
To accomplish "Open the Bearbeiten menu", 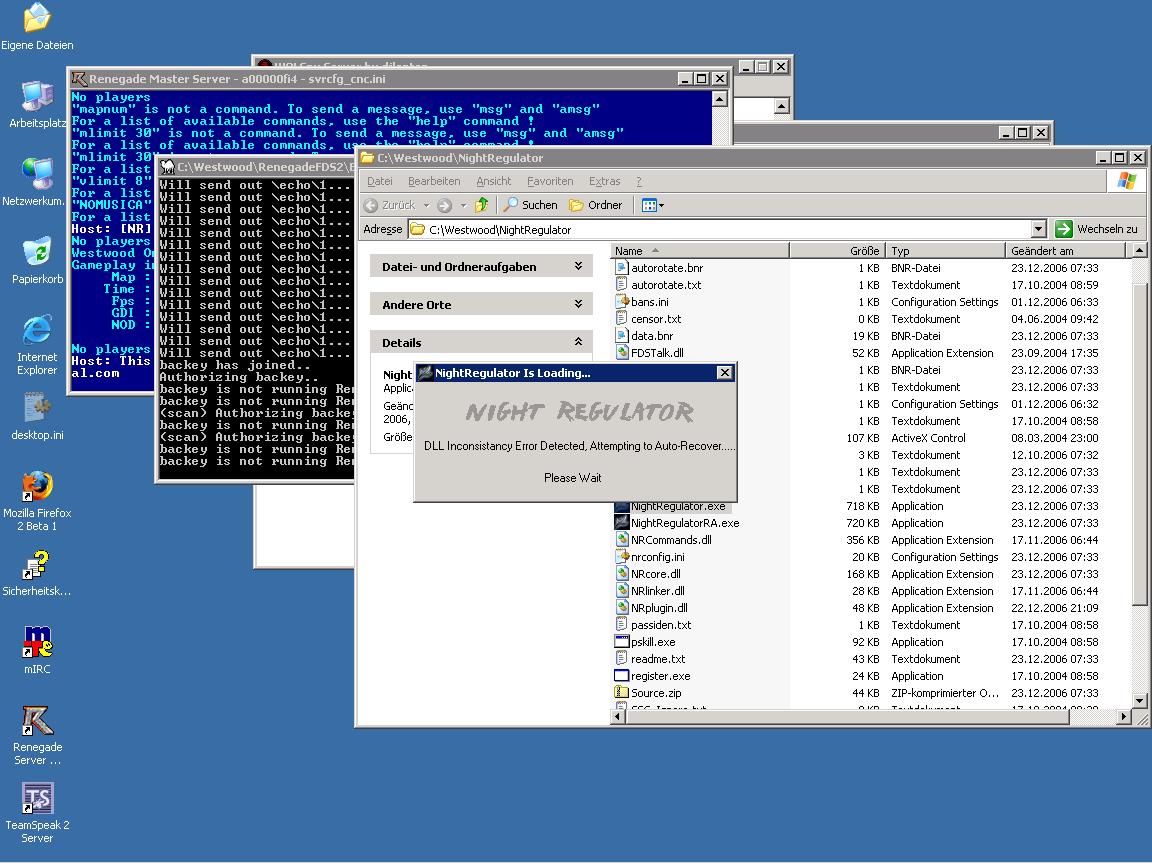I will pyautogui.click(x=434, y=181).
